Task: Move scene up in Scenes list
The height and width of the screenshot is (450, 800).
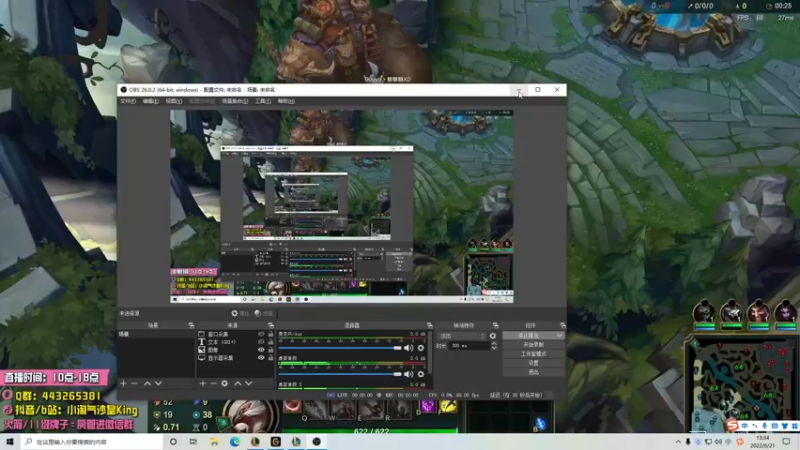Action: (x=147, y=383)
